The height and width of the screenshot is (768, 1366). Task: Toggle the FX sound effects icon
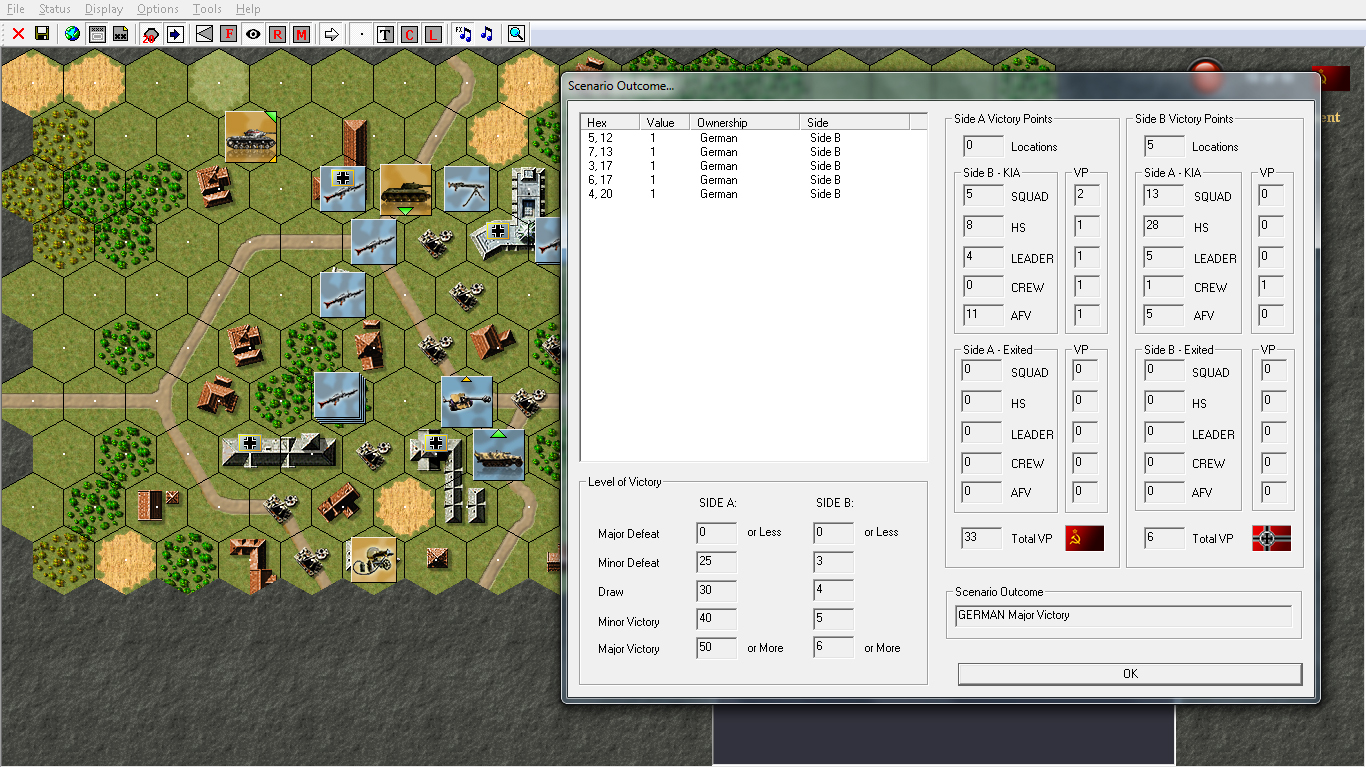pos(463,34)
